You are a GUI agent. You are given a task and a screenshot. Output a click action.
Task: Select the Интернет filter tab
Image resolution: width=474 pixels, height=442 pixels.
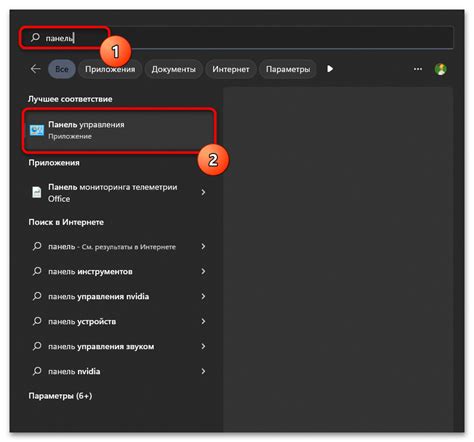231,69
